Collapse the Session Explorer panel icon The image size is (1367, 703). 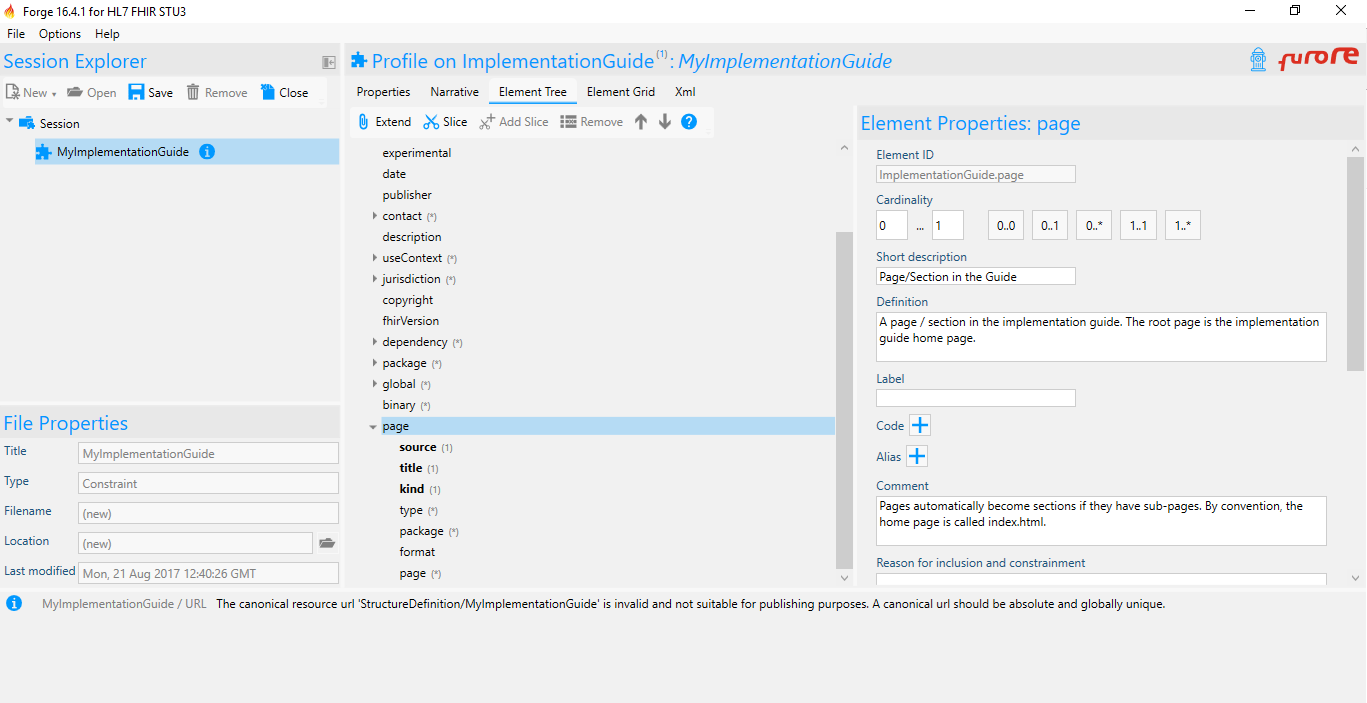point(328,62)
